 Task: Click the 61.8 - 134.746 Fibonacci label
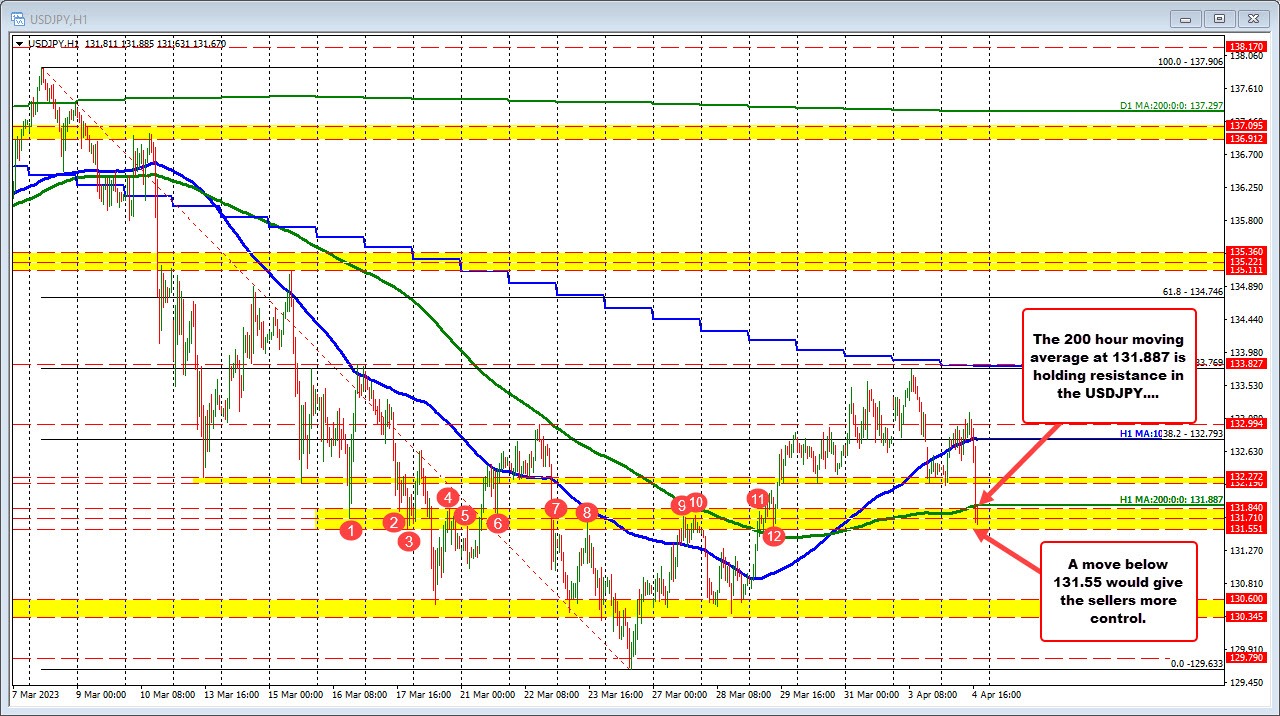click(1193, 291)
